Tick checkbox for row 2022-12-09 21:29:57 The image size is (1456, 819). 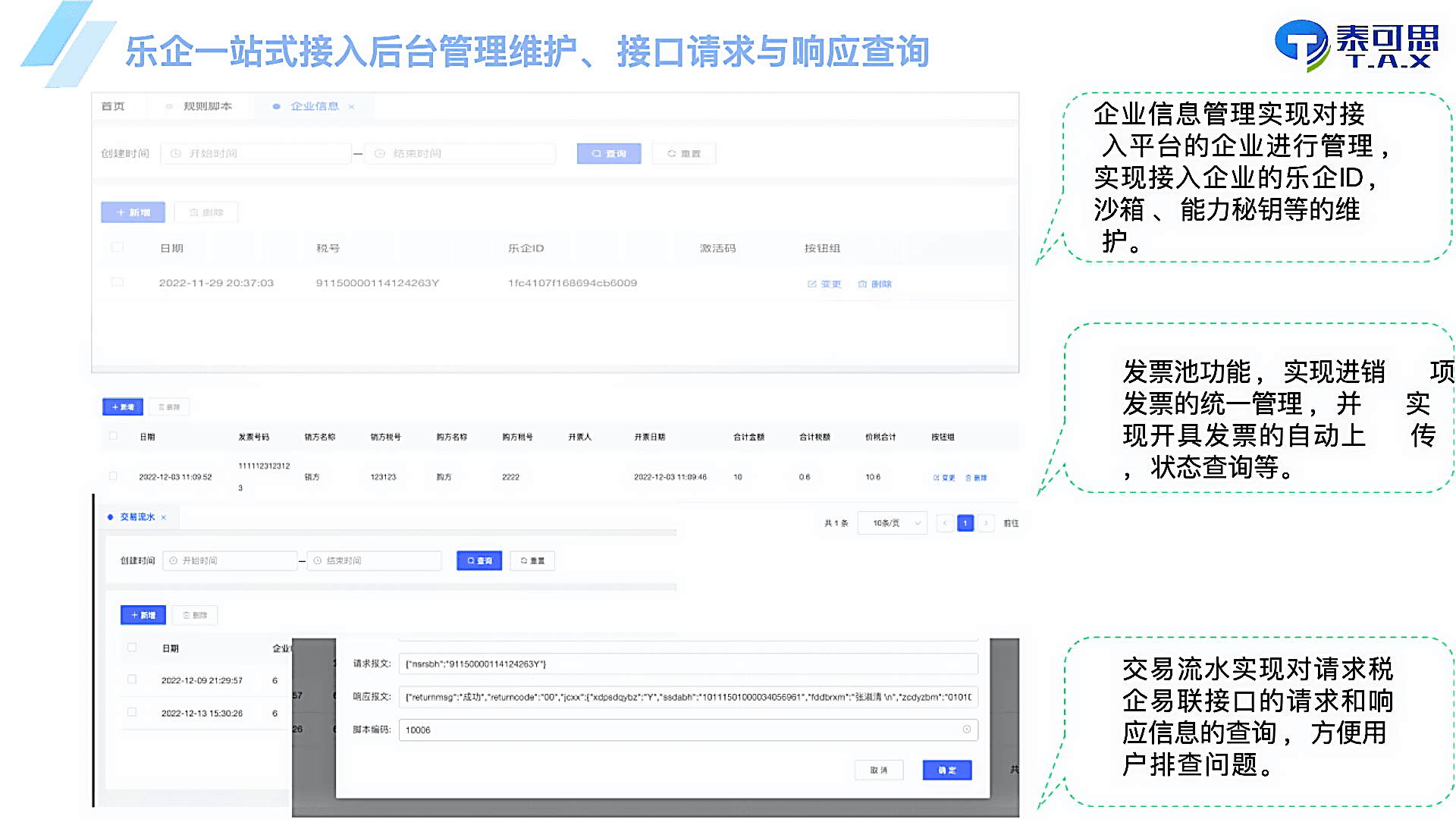[x=132, y=679]
